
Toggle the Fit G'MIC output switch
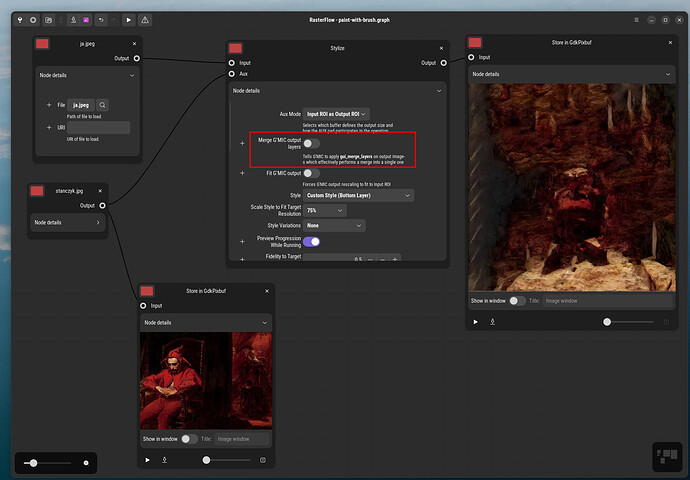[x=312, y=173]
